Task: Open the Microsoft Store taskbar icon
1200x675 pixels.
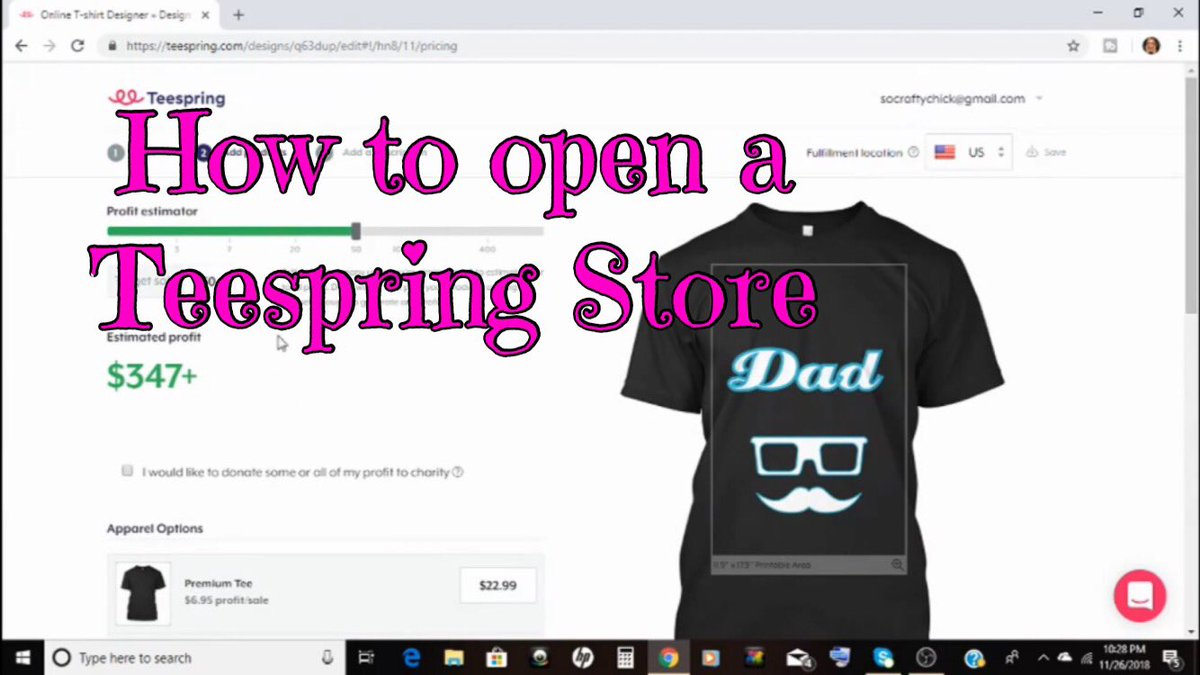Action: click(497, 657)
